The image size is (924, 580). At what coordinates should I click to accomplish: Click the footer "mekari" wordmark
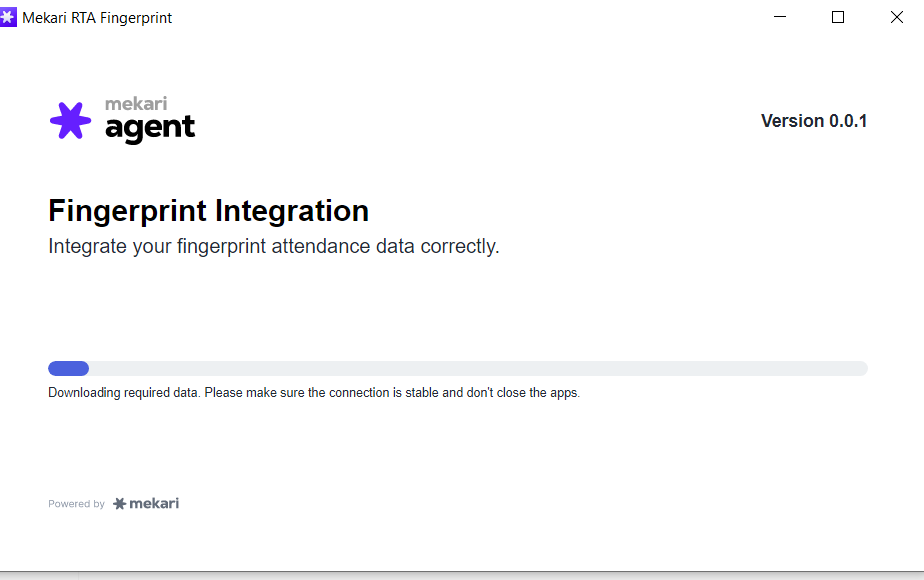tap(154, 503)
